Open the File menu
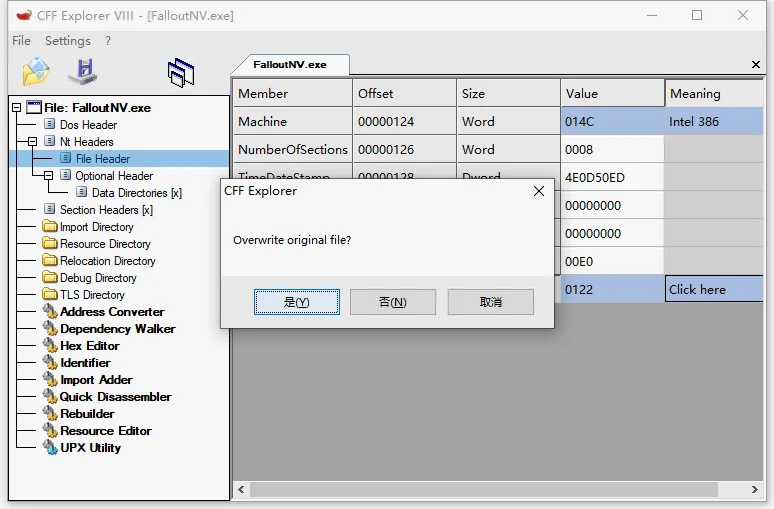774x509 pixels. (x=21, y=40)
